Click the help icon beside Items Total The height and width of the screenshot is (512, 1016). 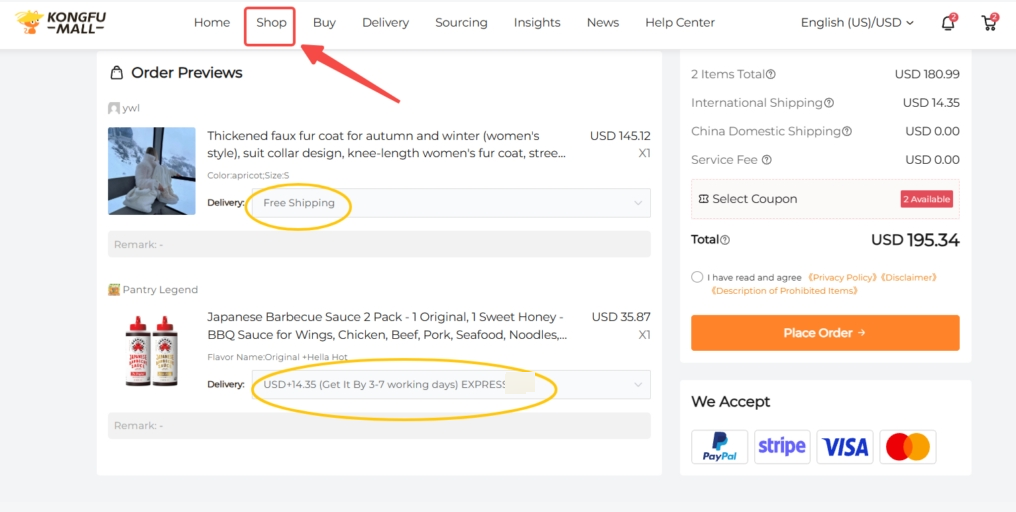[771, 75]
